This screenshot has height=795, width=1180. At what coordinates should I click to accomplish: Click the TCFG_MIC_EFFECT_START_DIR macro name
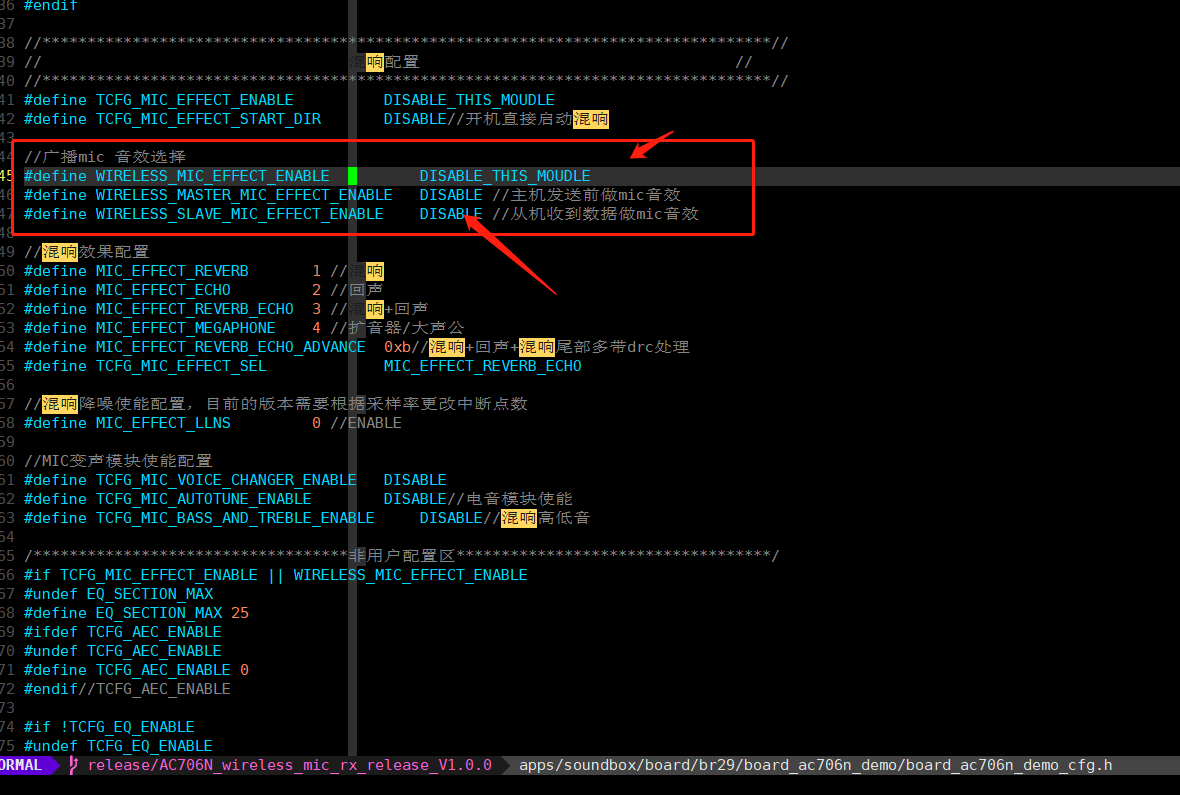click(208, 119)
